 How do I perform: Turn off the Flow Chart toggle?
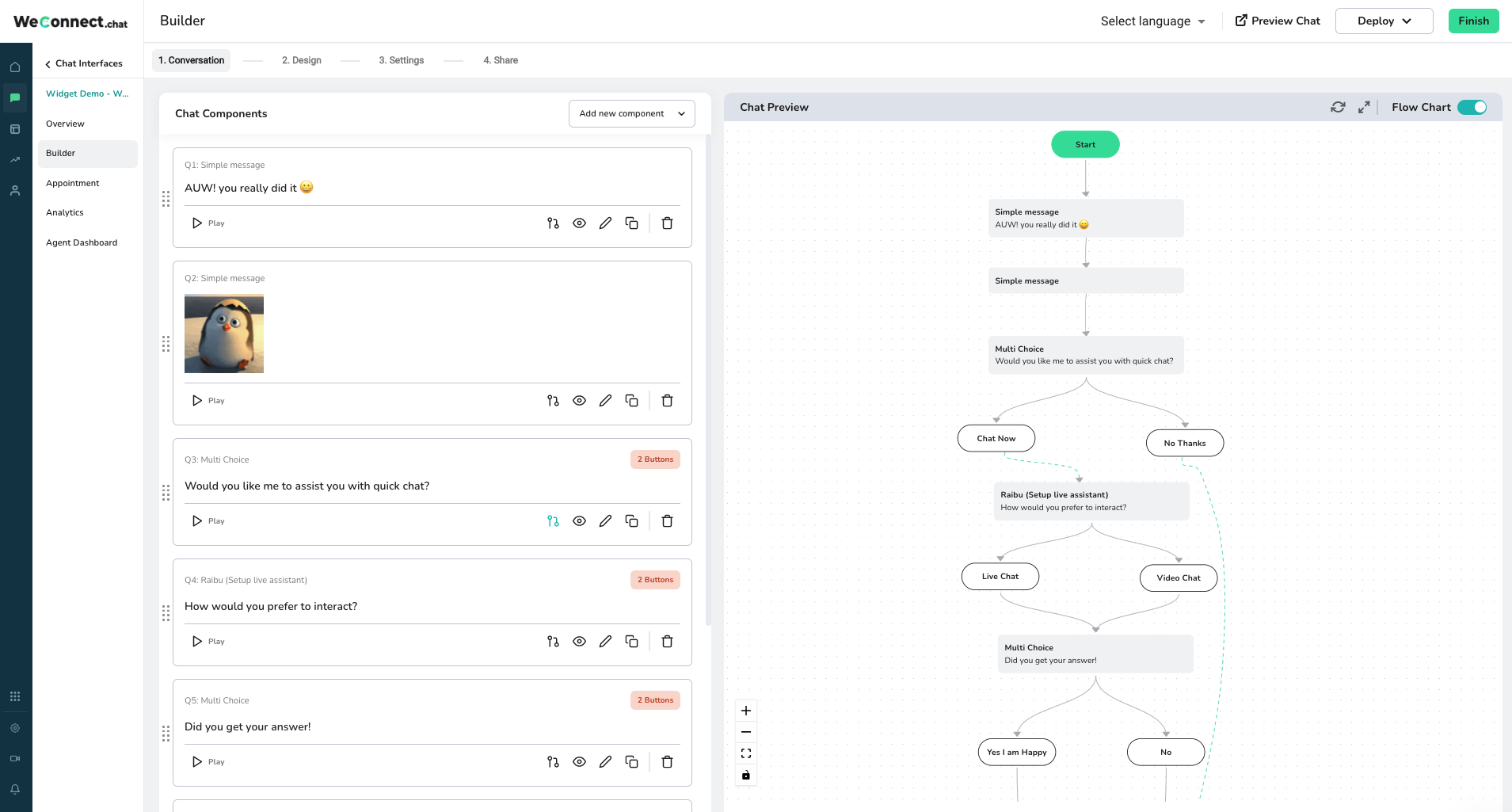click(1472, 107)
